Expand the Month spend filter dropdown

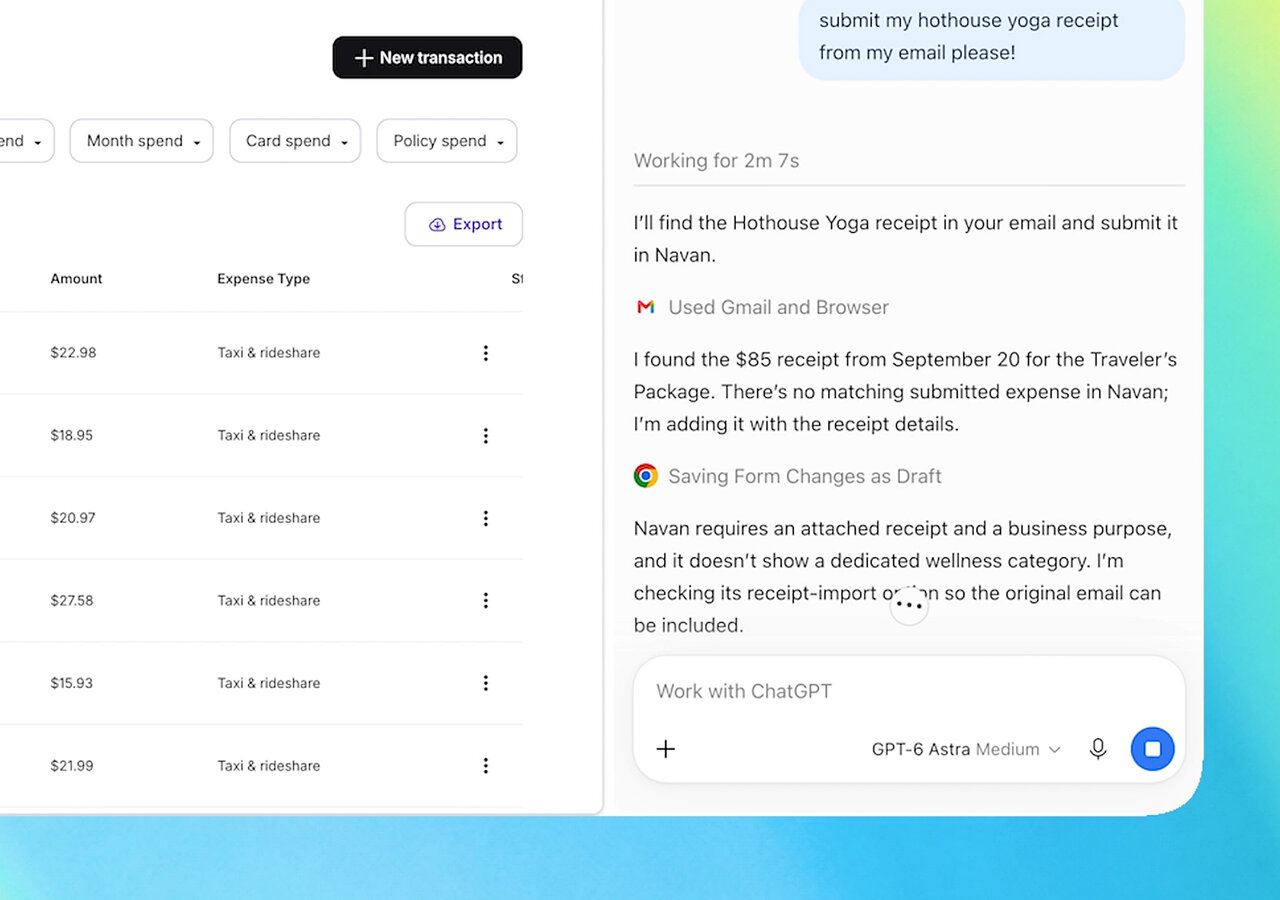click(141, 141)
